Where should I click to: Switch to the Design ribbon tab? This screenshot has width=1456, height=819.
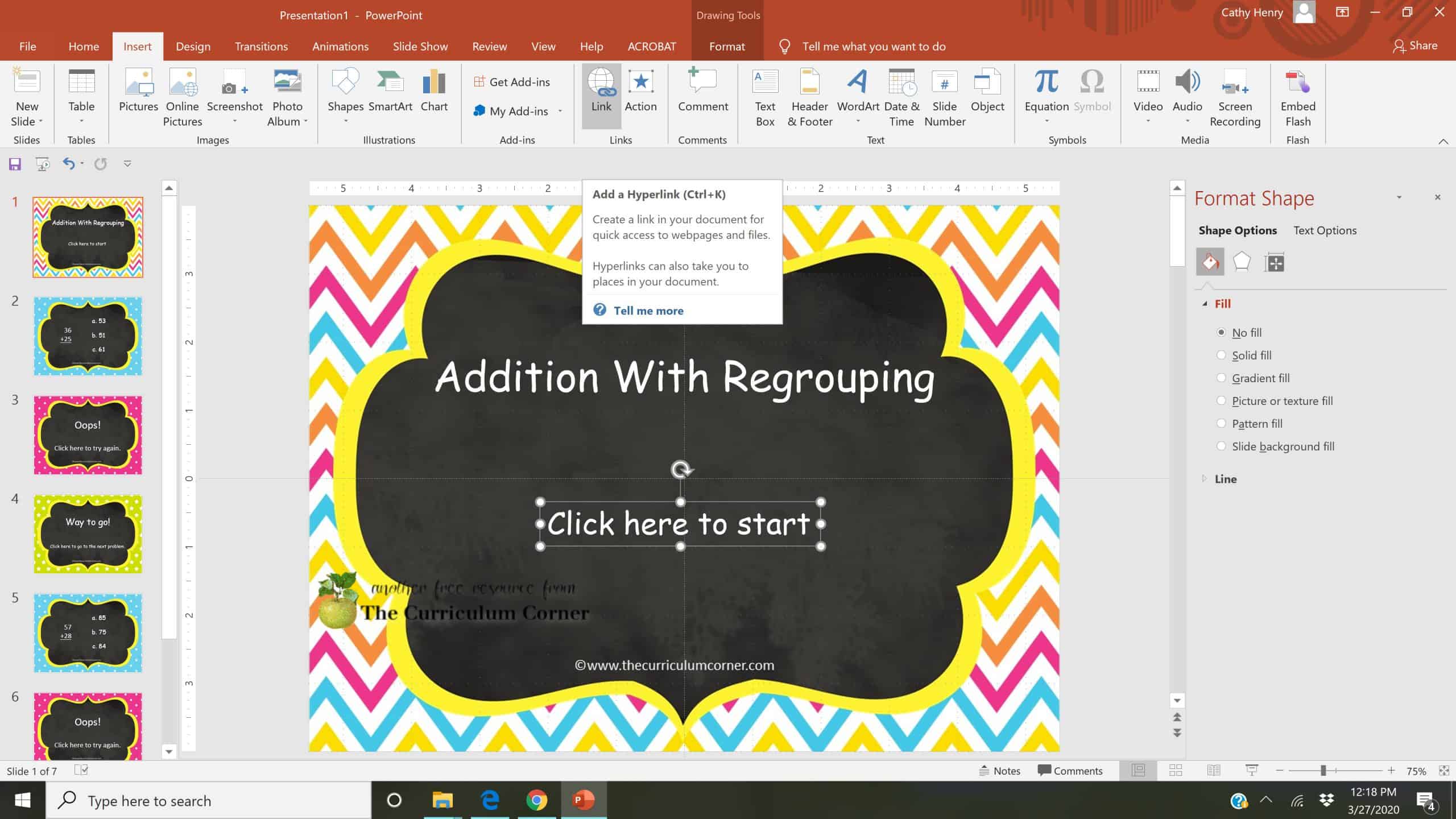pyautogui.click(x=193, y=46)
